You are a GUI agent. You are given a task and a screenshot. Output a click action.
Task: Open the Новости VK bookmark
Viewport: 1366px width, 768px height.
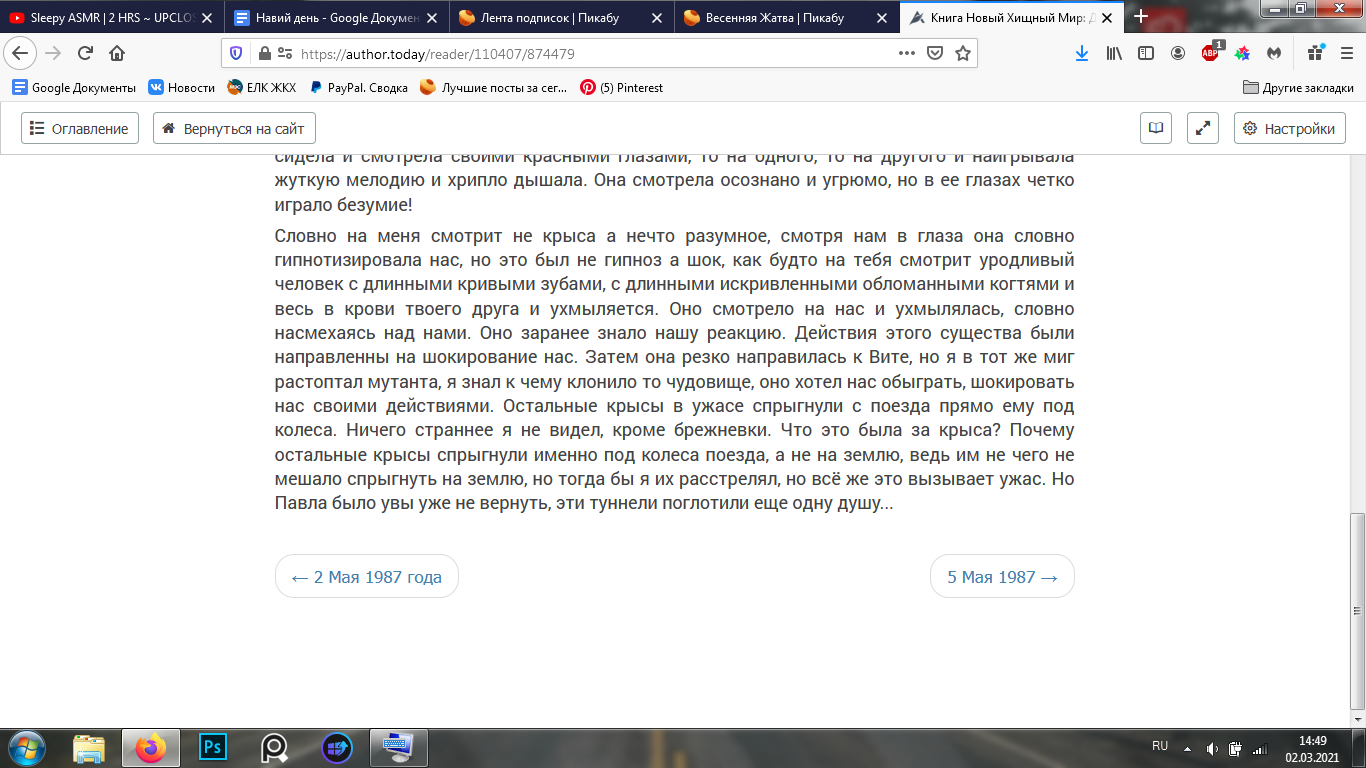(182, 88)
